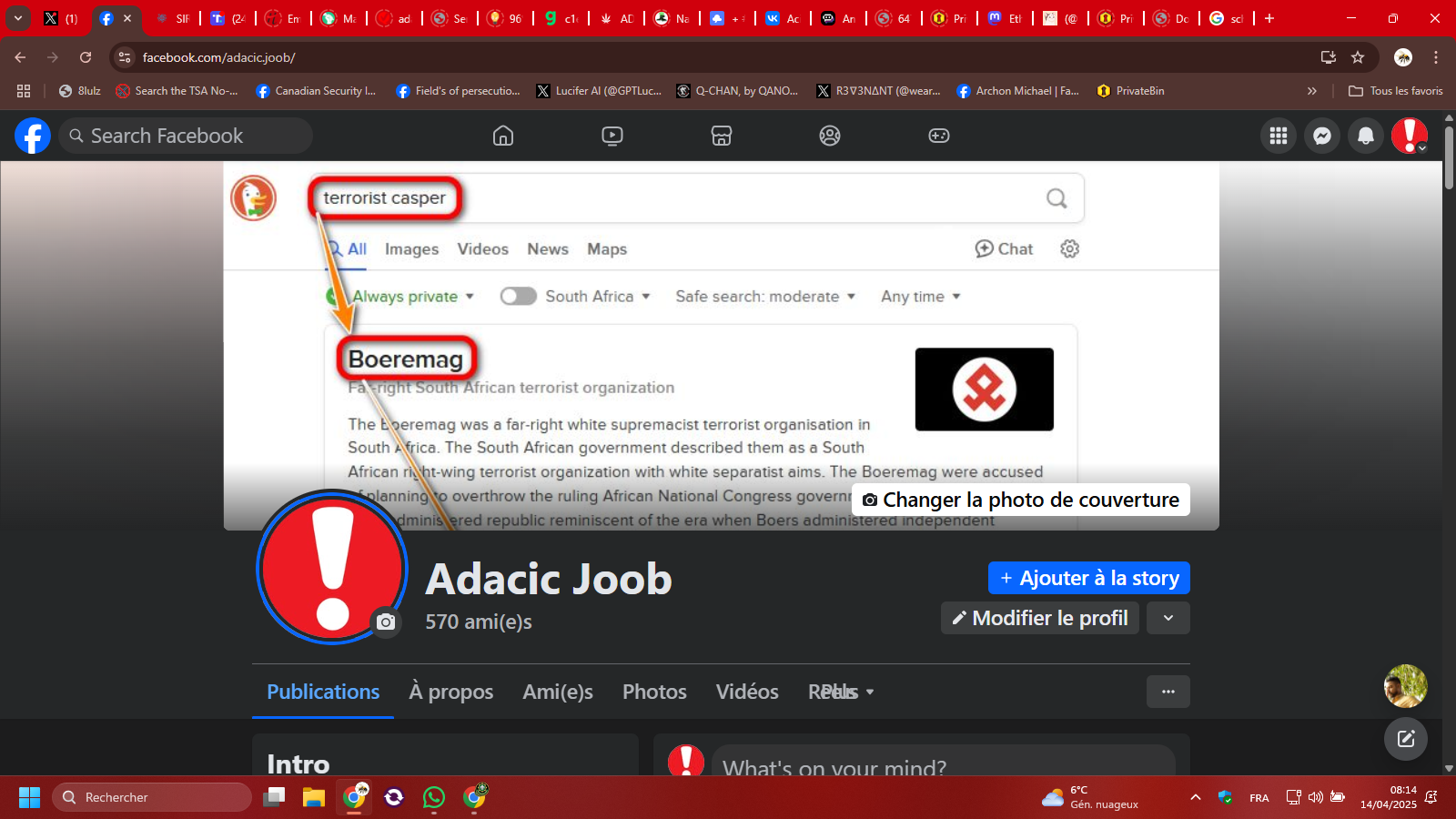Open WhatsApp from the taskbar

pyautogui.click(x=434, y=797)
